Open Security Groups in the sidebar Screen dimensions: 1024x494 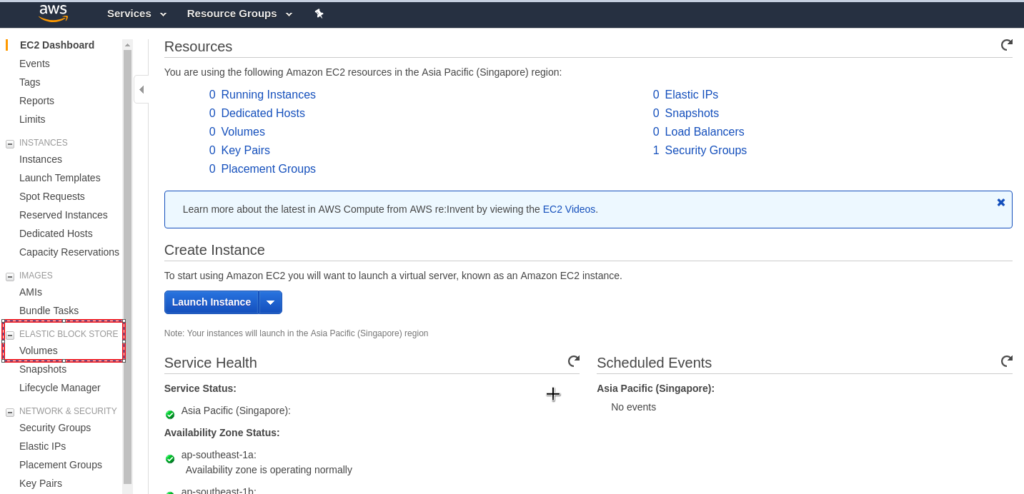click(x=55, y=428)
